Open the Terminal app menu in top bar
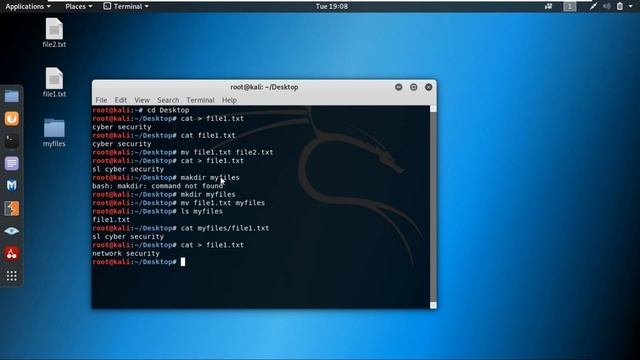The height and width of the screenshot is (360, 640). (126, 6)
